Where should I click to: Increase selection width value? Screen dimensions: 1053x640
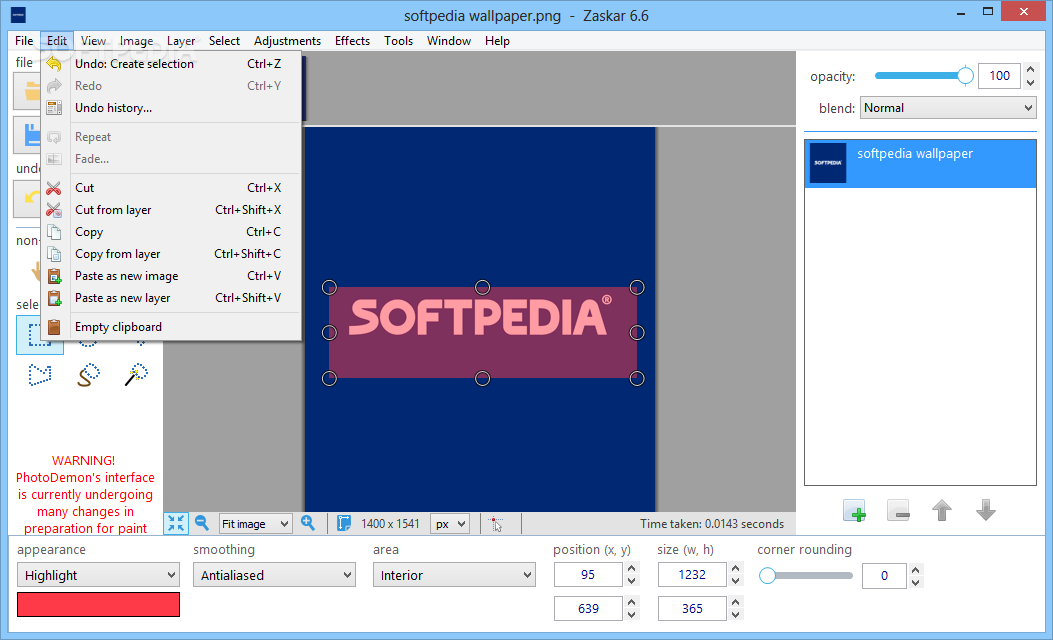click(x=735, y=569)
